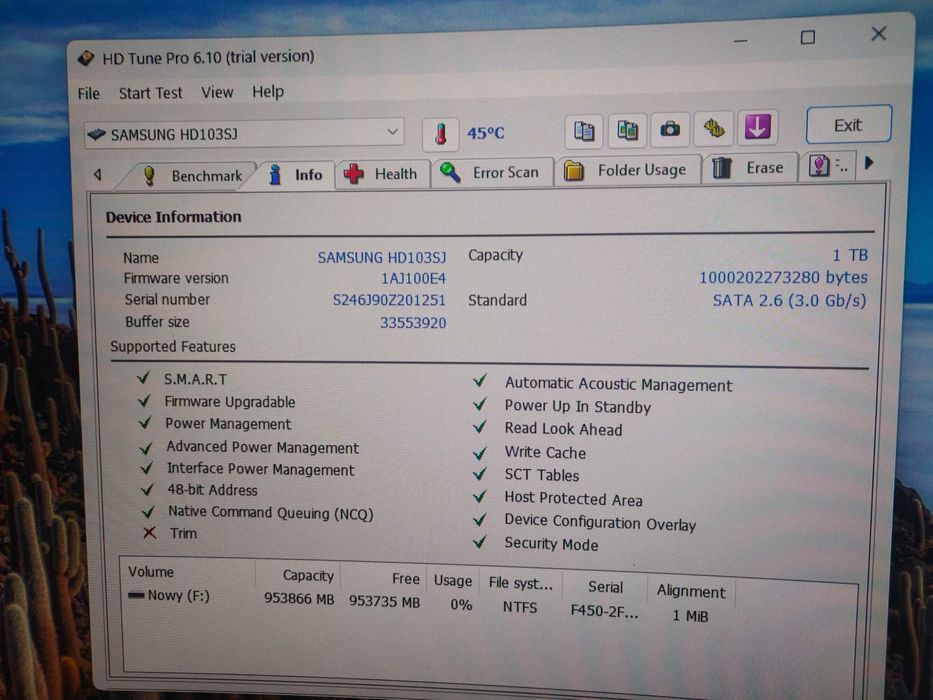Click the Serial column header in volume list

(605, 587)
